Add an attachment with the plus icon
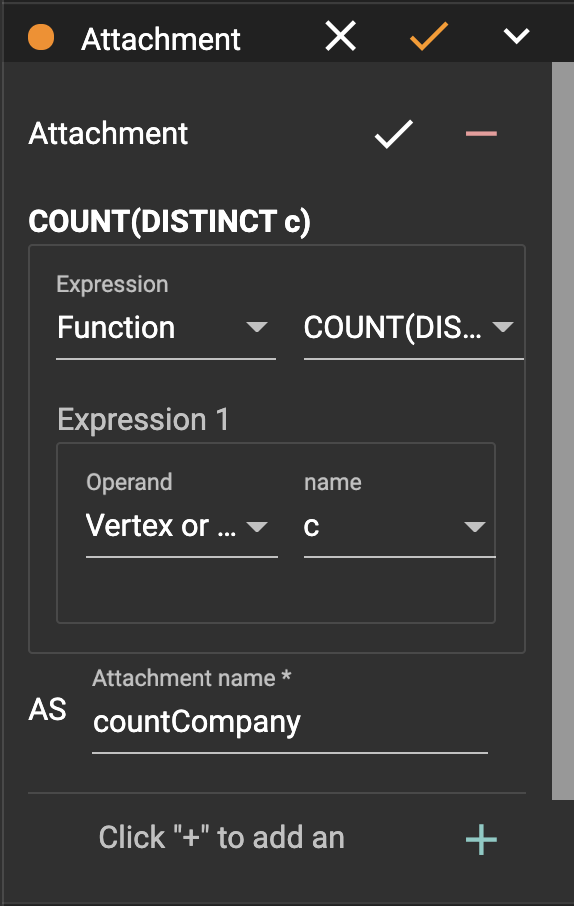 [482, 839]
